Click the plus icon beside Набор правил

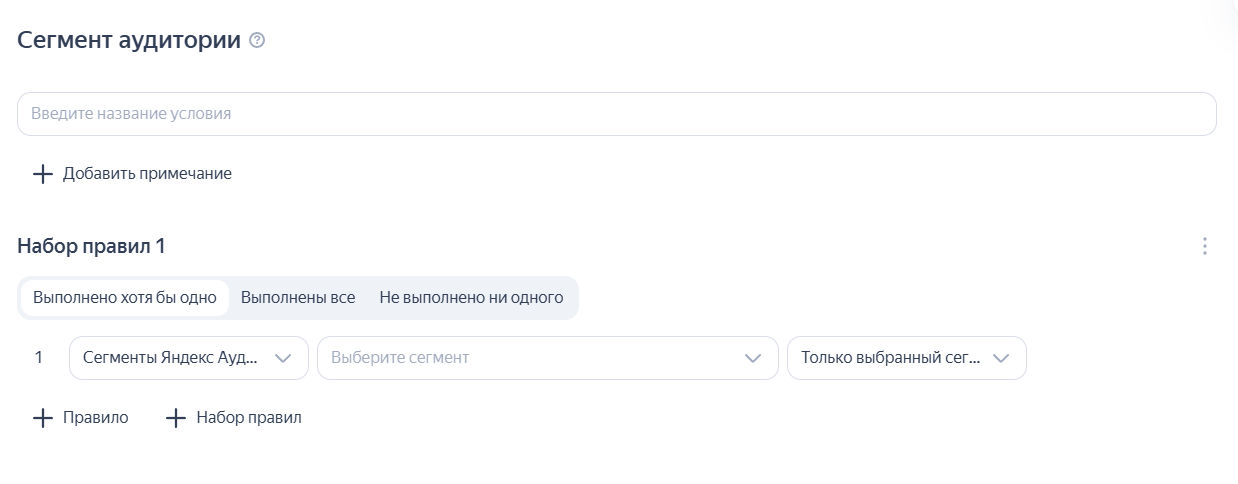[176, 418]
